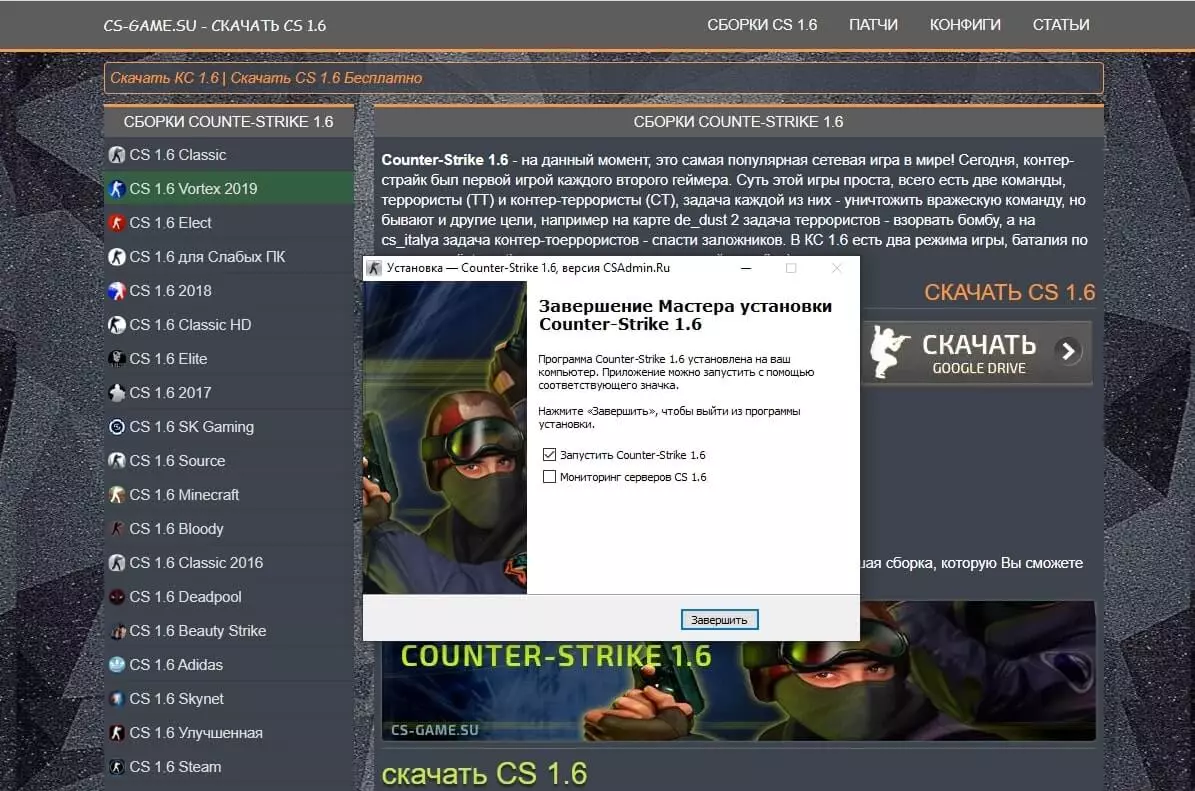Open the CS 1.6 для Слабых ПК link
Viewport: 1195px width, 791px height.
207,257
